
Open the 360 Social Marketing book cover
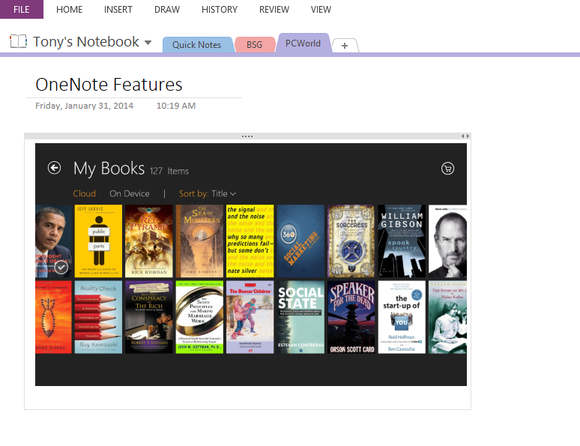pyautogui.click(x=300, y=241)
